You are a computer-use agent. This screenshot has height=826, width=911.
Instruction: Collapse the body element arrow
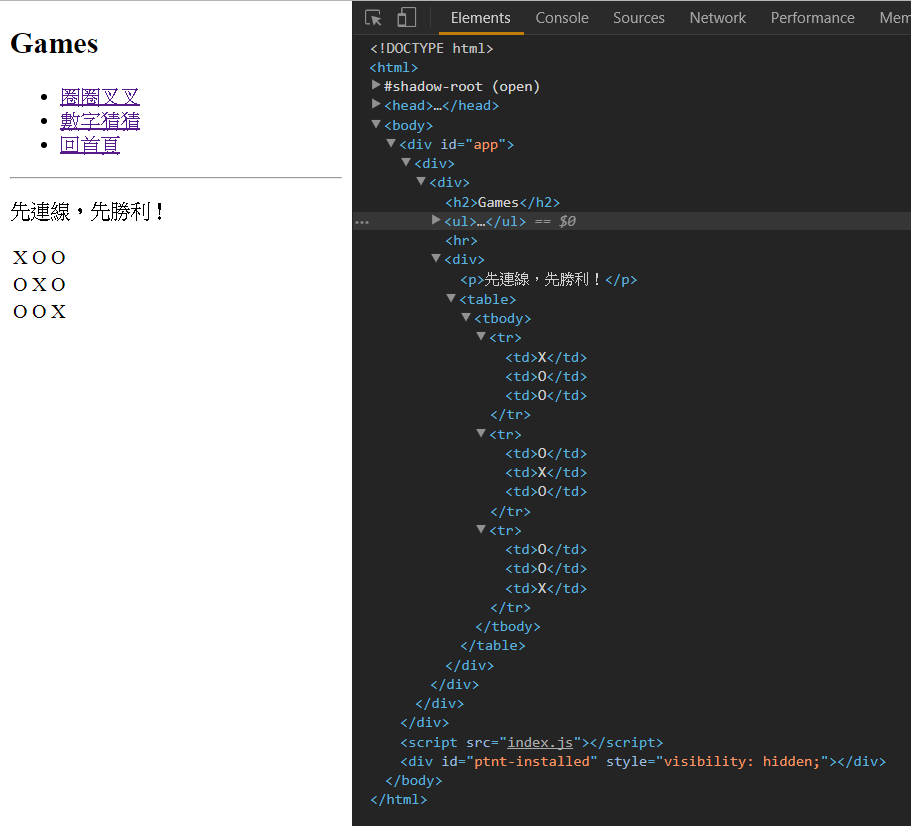tap(376, 124)
